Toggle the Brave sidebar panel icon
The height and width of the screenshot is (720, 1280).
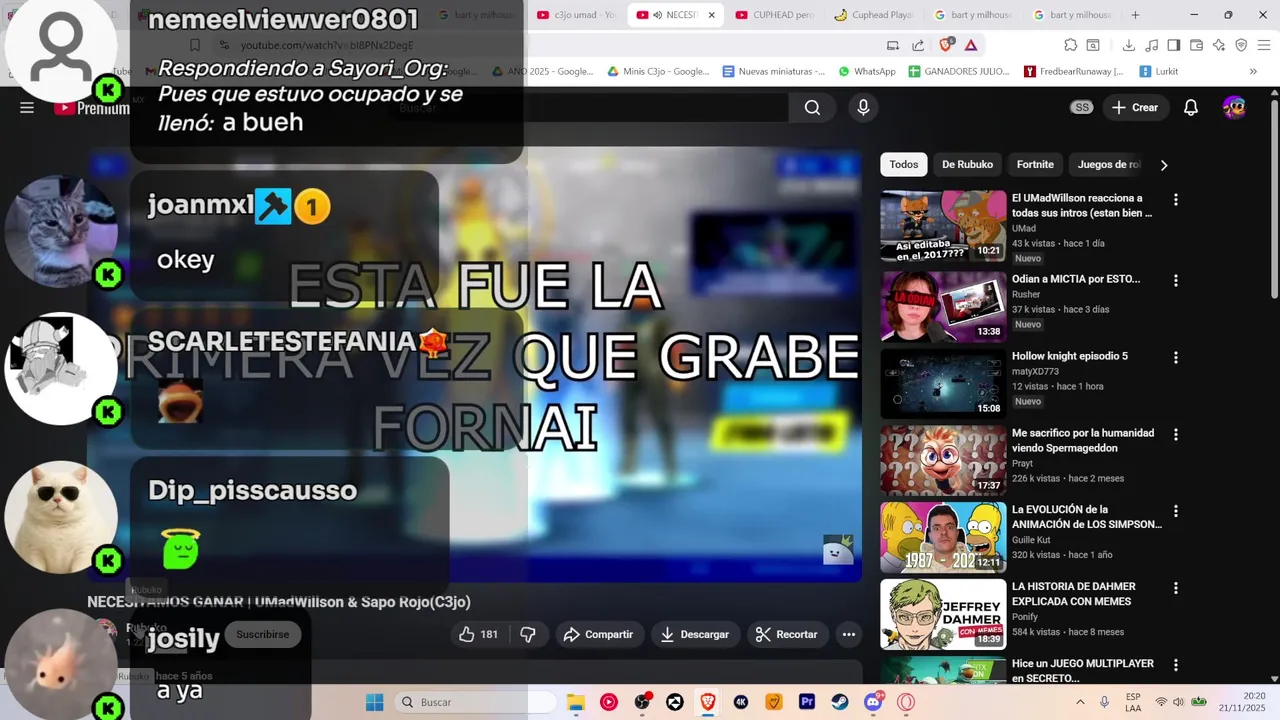click(x=1174, y=45)
